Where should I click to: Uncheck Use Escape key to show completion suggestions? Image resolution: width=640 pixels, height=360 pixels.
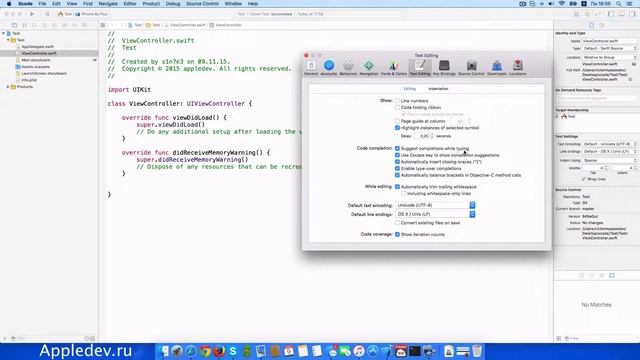(397, 155)
